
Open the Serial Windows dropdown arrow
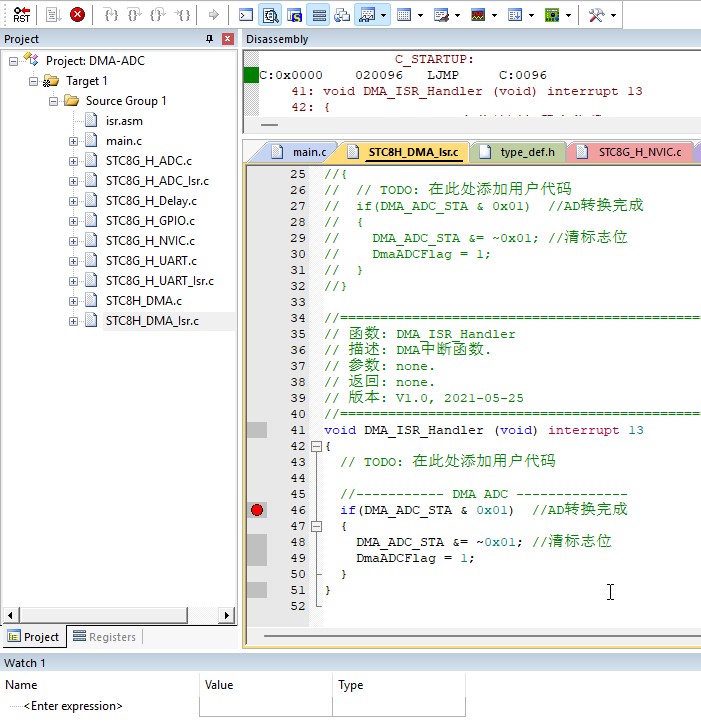coord(457,15)
